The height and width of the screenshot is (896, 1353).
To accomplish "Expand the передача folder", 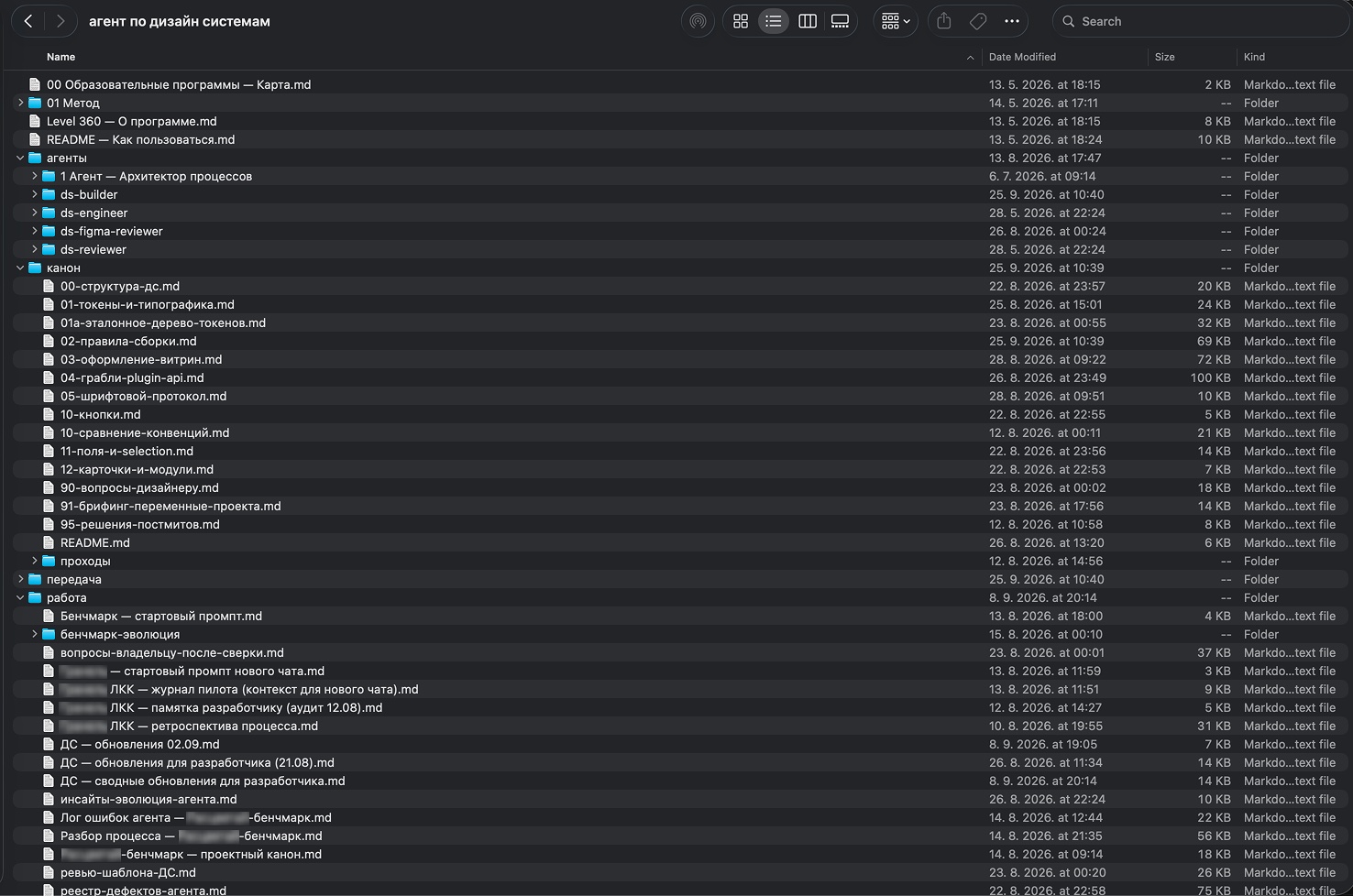I will click(x=20, y=579).
